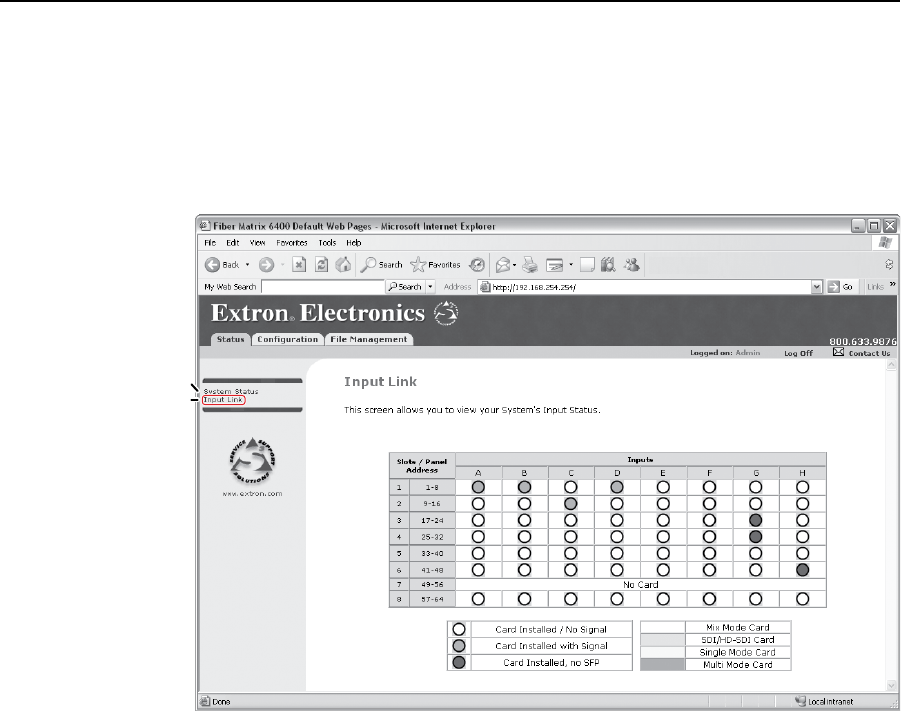The image size is (901, 711).
Task: Click the Local intranet status icon
Action: tap(800, 701)
